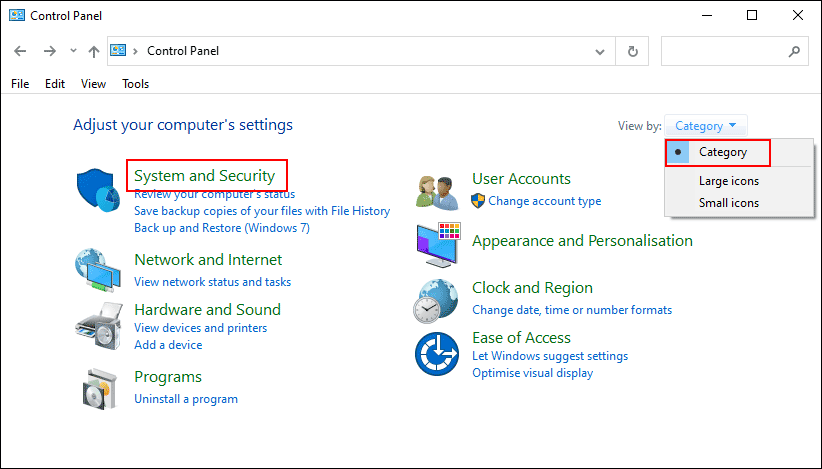
Task: Open the View by Category dropdown
Action: point(706,126)
